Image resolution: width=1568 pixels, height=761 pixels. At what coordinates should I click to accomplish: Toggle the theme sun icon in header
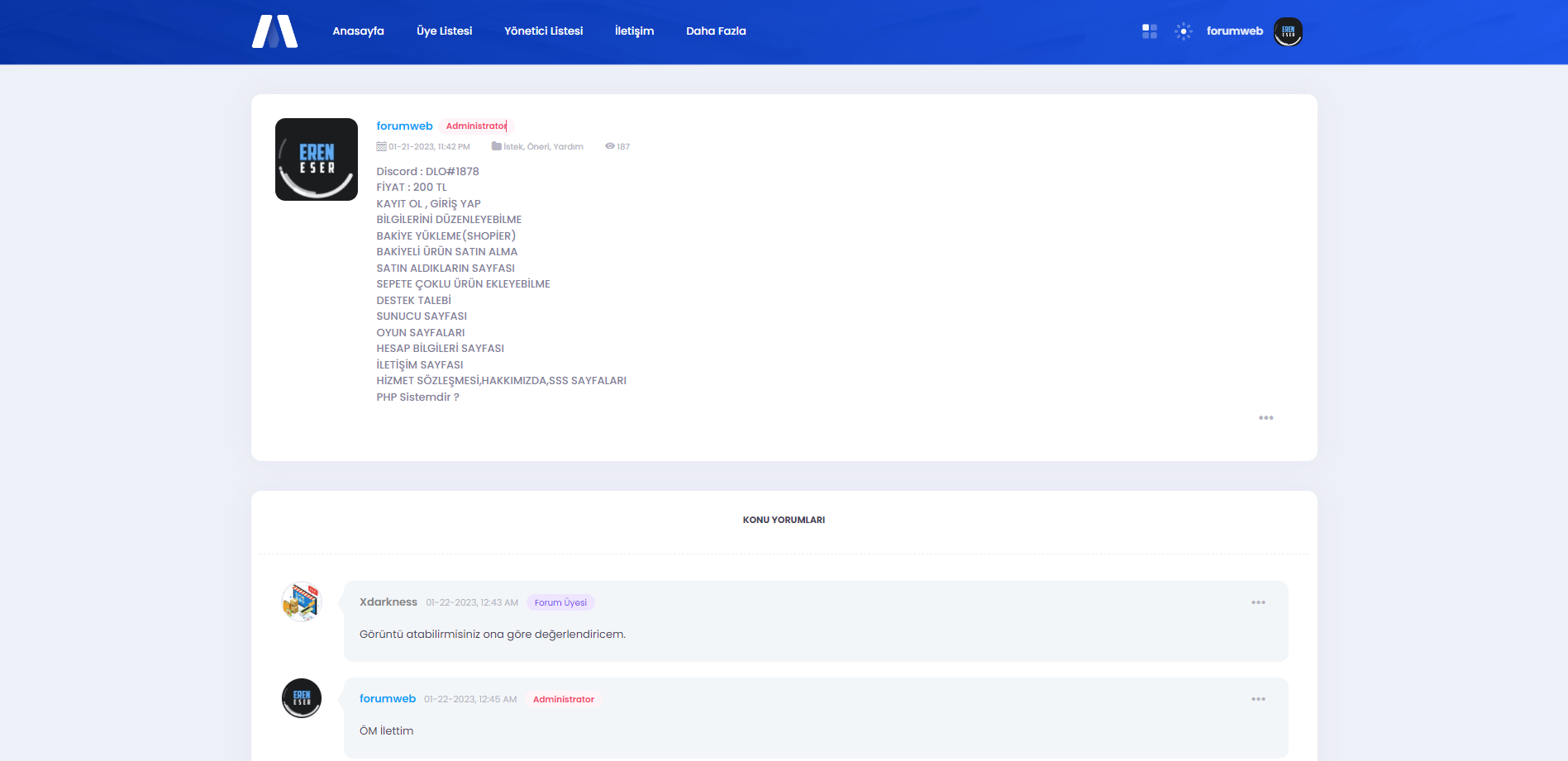(x=1183, y=31)
